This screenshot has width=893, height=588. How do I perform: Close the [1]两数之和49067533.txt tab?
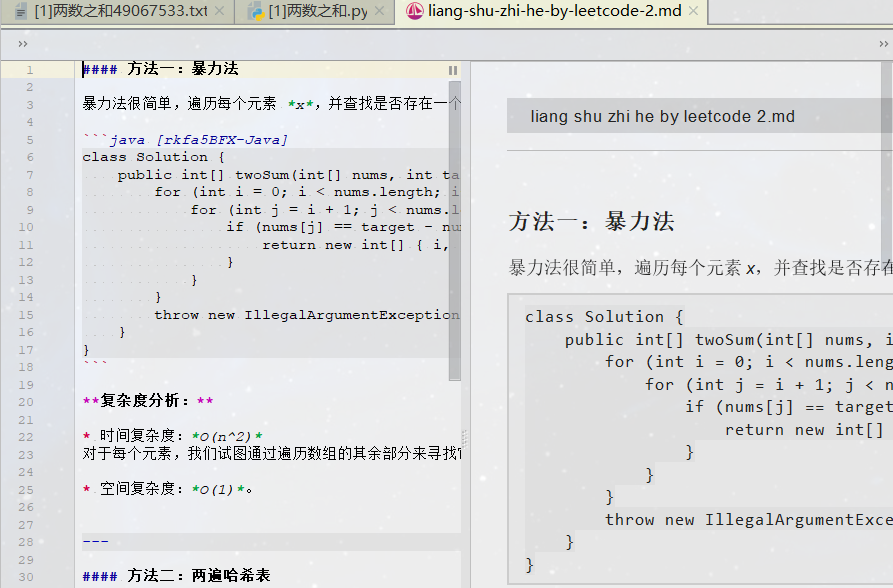(x=220, y=11)
